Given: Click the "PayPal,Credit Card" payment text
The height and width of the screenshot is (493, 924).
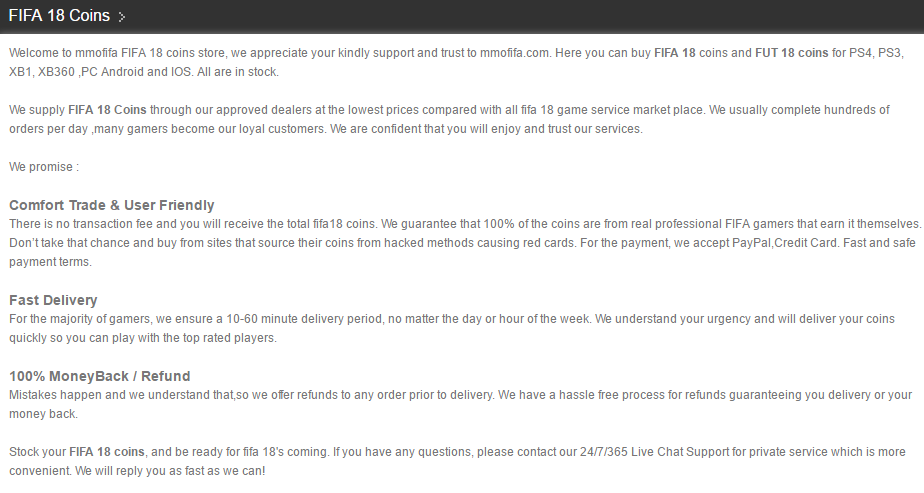Looking at the screenshot, I should (x=784, y=243).
